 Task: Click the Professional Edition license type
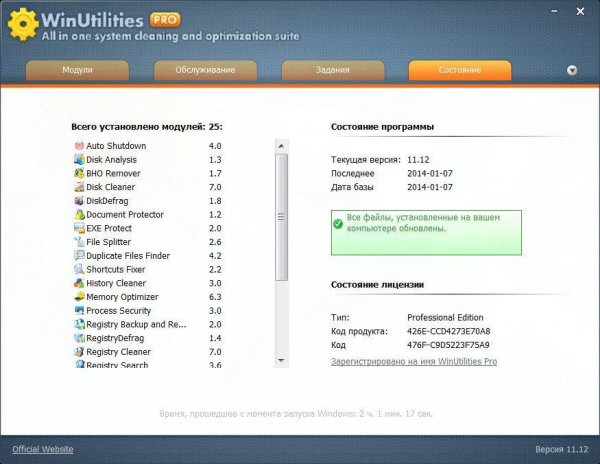(445, 317)
